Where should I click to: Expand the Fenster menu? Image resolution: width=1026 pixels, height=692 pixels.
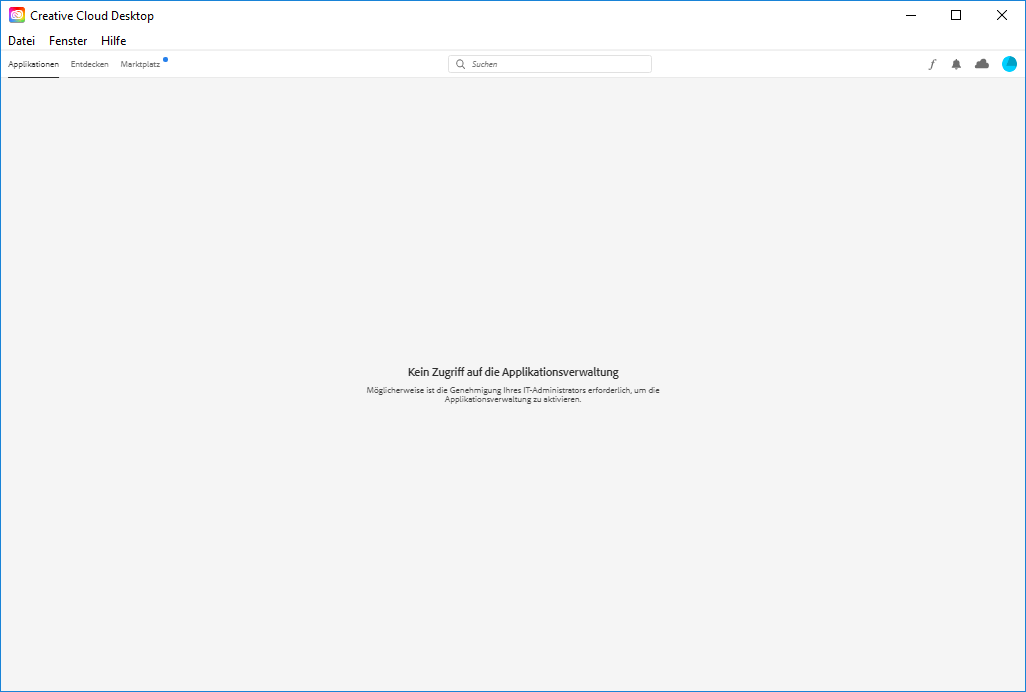(x=67, y=40)
